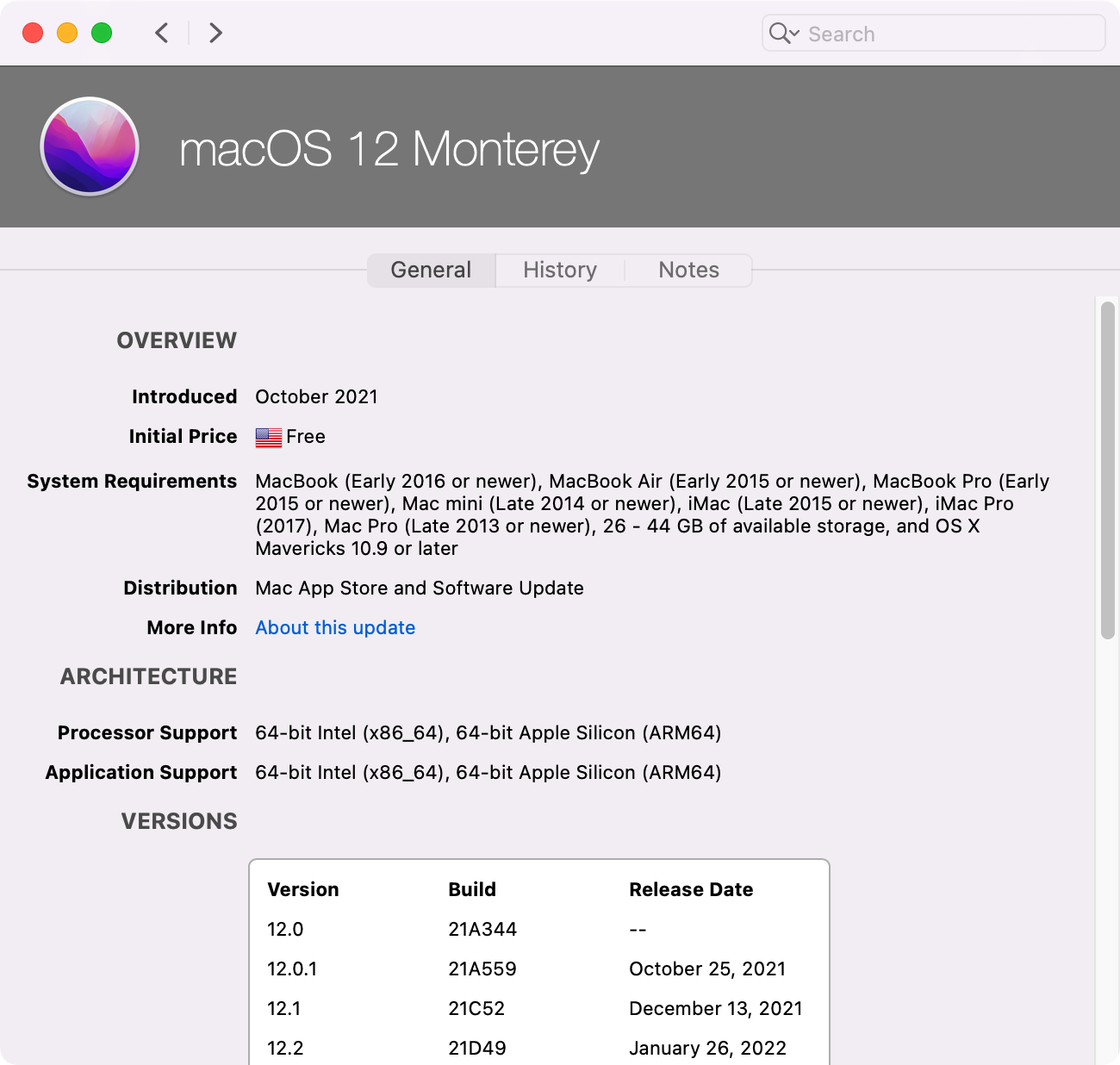Viewport: 1120px width, 1065px height.
Task: Sort by the Version column header
Action: [x=303, y=889]
